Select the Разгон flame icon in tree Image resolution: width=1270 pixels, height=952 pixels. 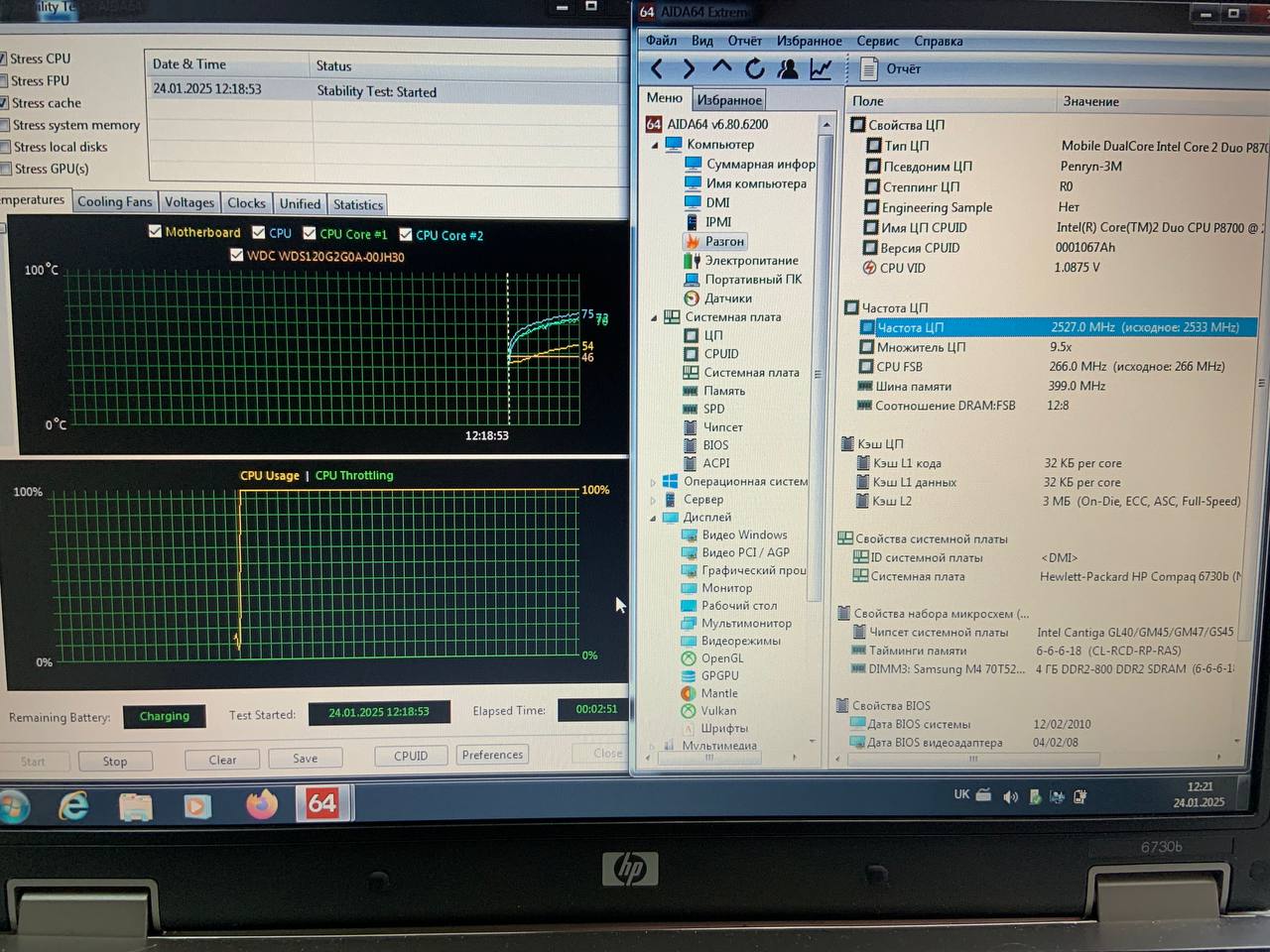692,241
